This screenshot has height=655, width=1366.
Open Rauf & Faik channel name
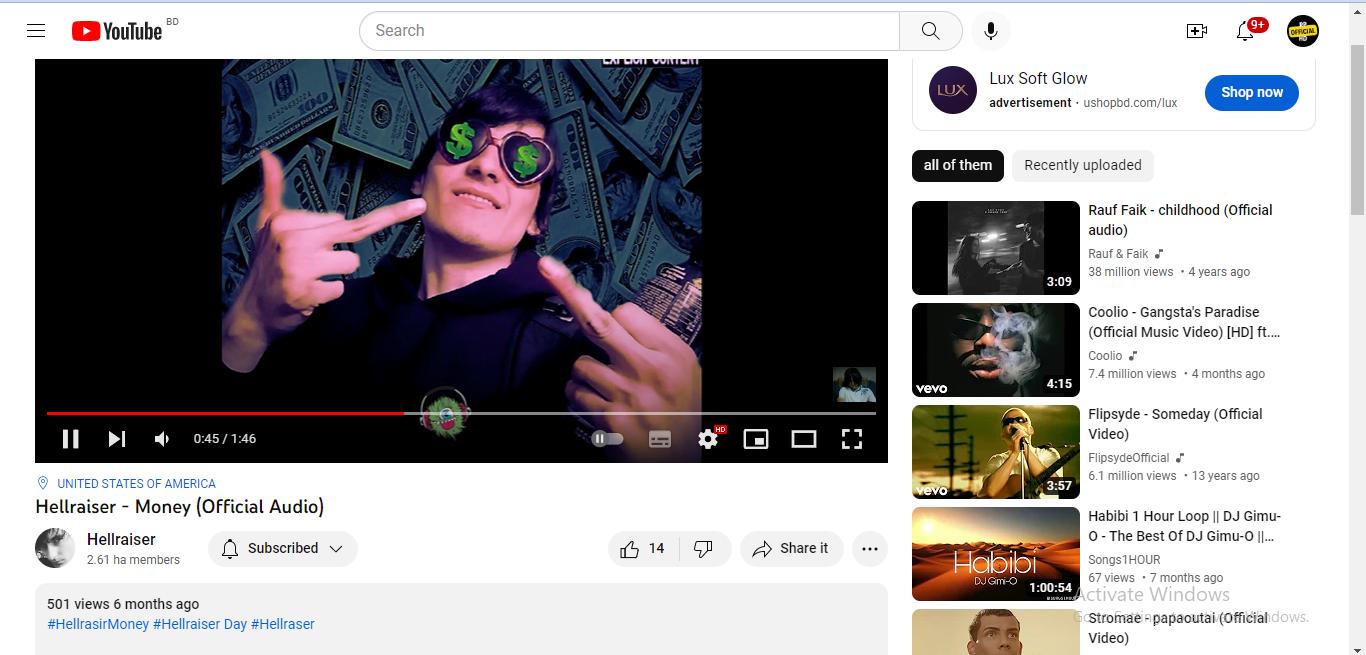[x=1118, y=254]
